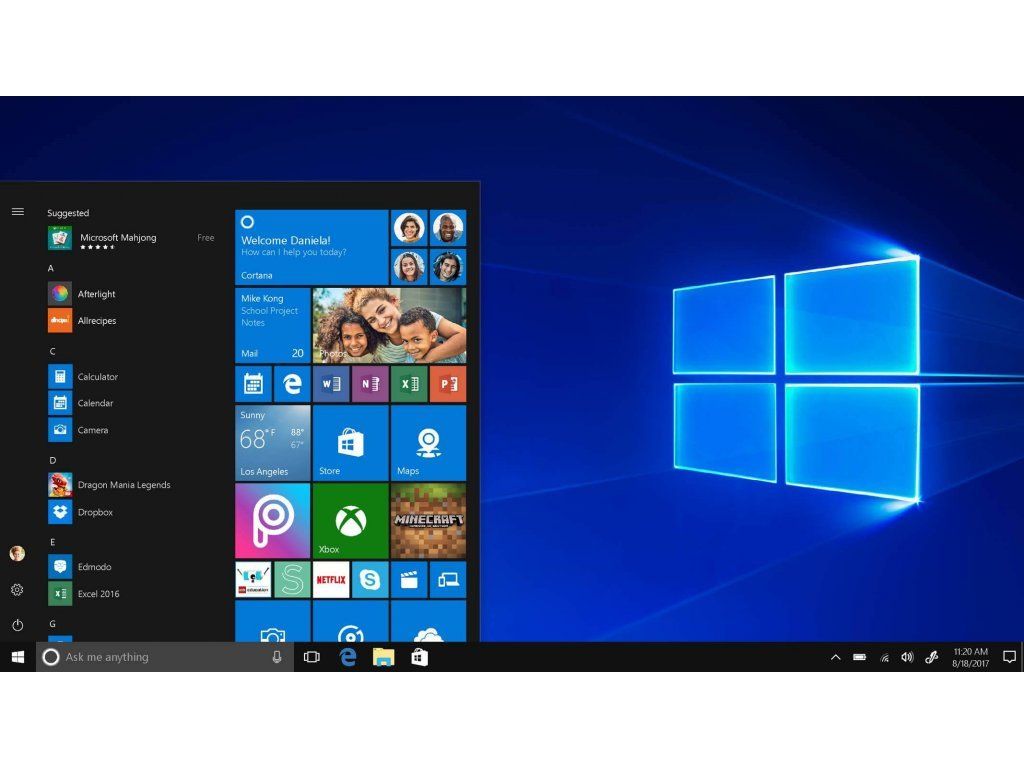Viewport: 1024px width, 768px height.
Task: Open the Groove Music tile
Action: (x=351, y=621)
